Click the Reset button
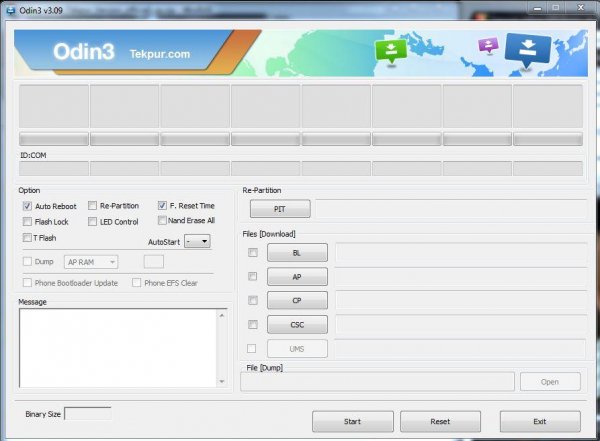 click(440, 421)
